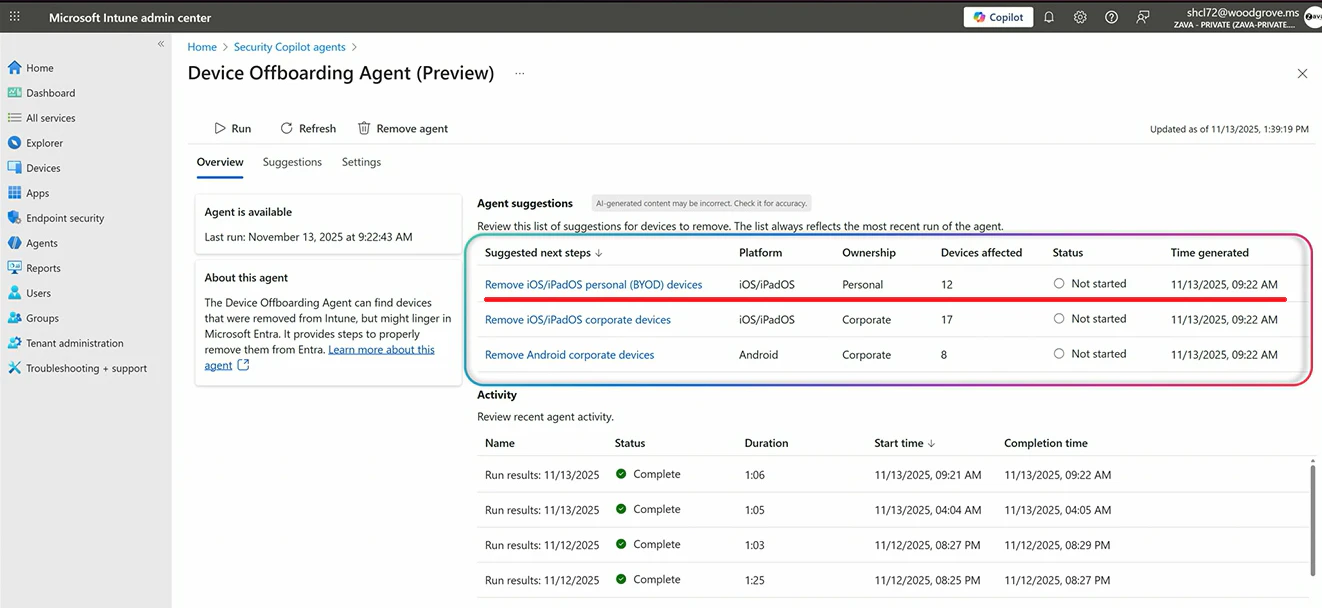
Task: Open the help question mark icon
Action: (x=1111, y=17)
